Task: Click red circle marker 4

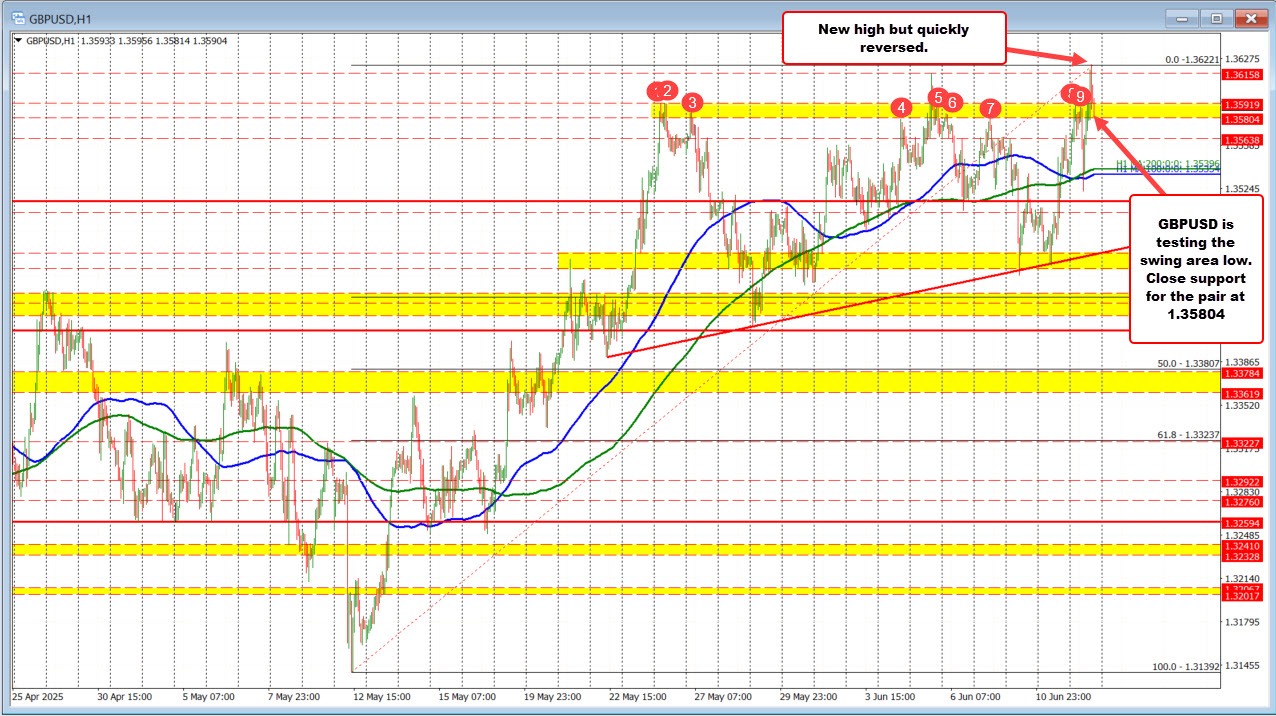Action: pos(902,108)
